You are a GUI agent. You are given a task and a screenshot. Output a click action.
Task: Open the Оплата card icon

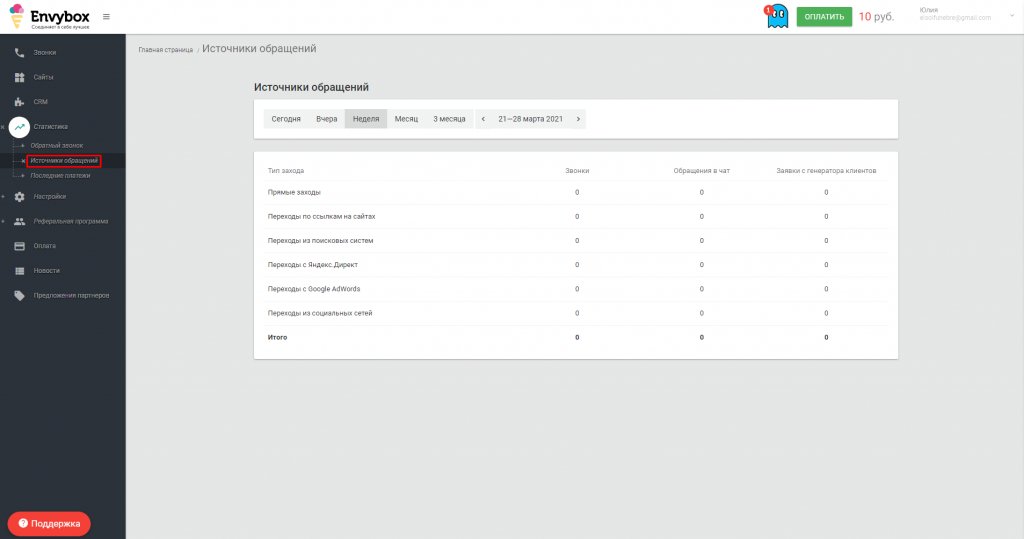20,246
